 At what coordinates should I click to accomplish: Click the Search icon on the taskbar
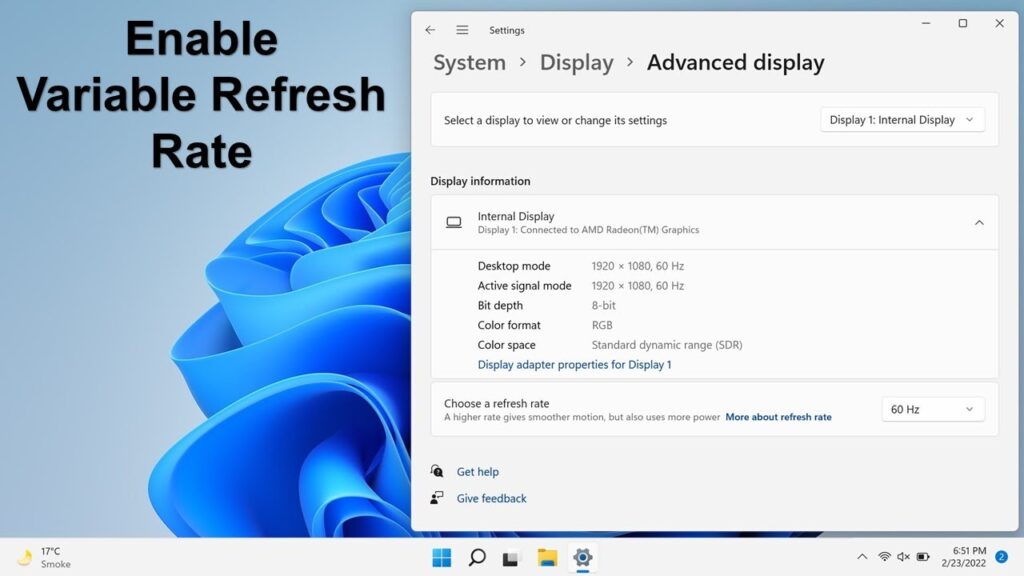(x=476, y=557)
